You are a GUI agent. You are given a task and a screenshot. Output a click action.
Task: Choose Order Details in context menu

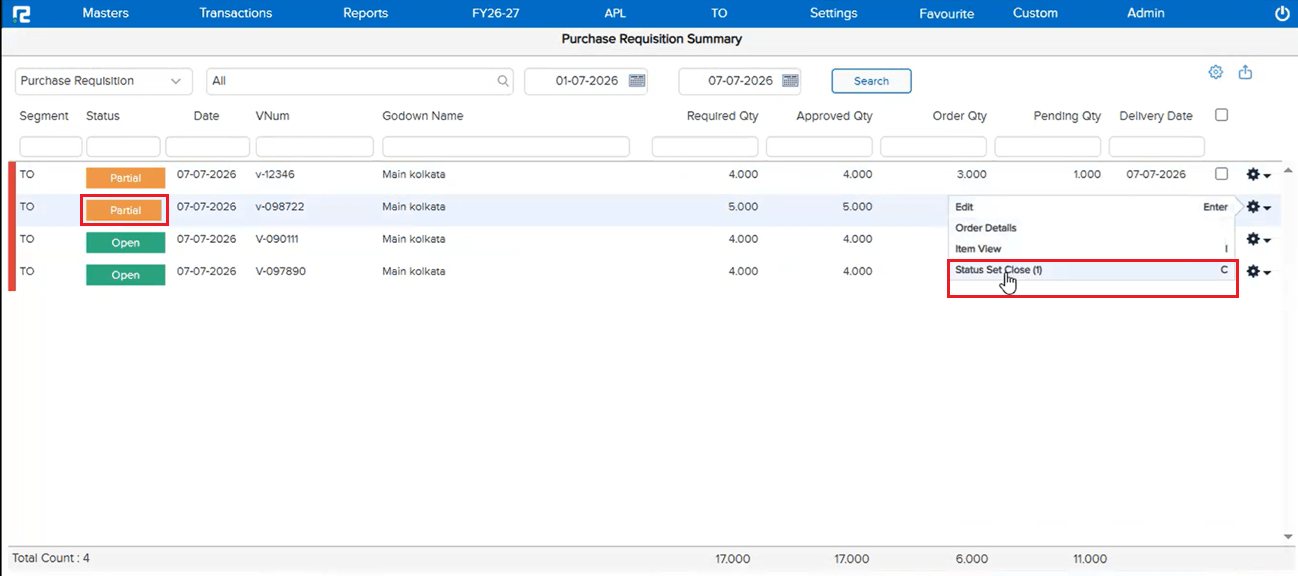[x=1092, y=228]
